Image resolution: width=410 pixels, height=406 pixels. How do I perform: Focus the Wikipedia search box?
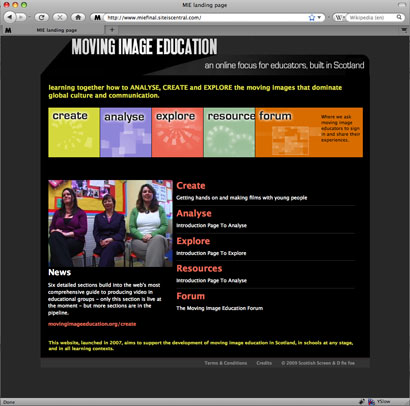click(x=371, y=17)
